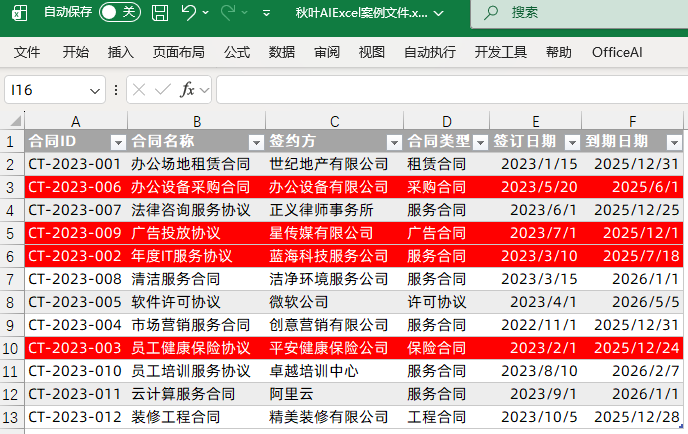688x434 pixels.
Task: Open the 合同ID filter dropdown
Action: coord(118,142)
